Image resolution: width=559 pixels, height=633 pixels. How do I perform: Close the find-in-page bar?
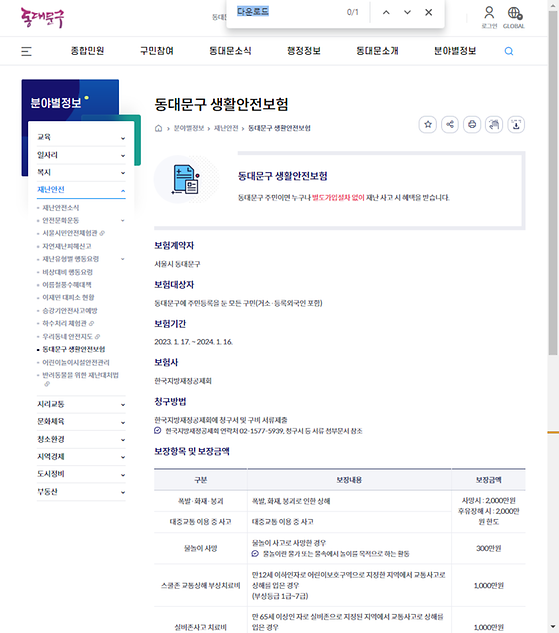pyautogui.click(x=429, y=13)
